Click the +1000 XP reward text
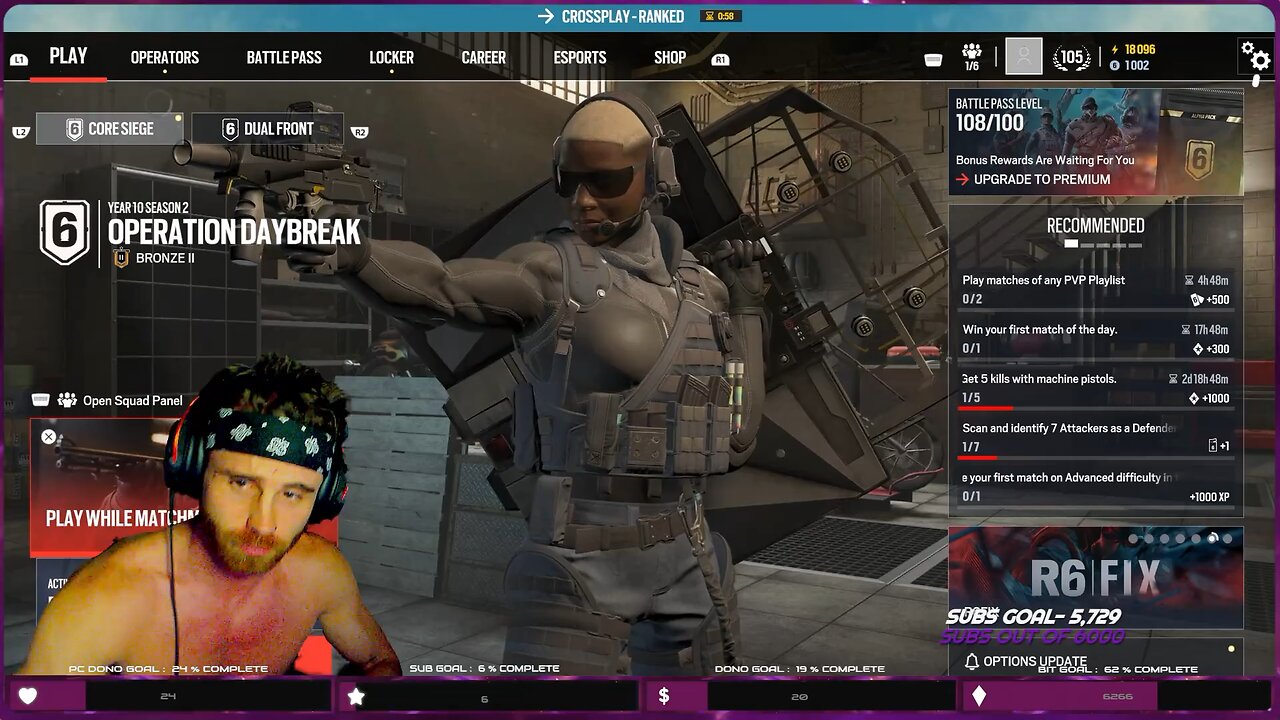Screen dimensions: 1280x720 click(x=1209, y=497)
